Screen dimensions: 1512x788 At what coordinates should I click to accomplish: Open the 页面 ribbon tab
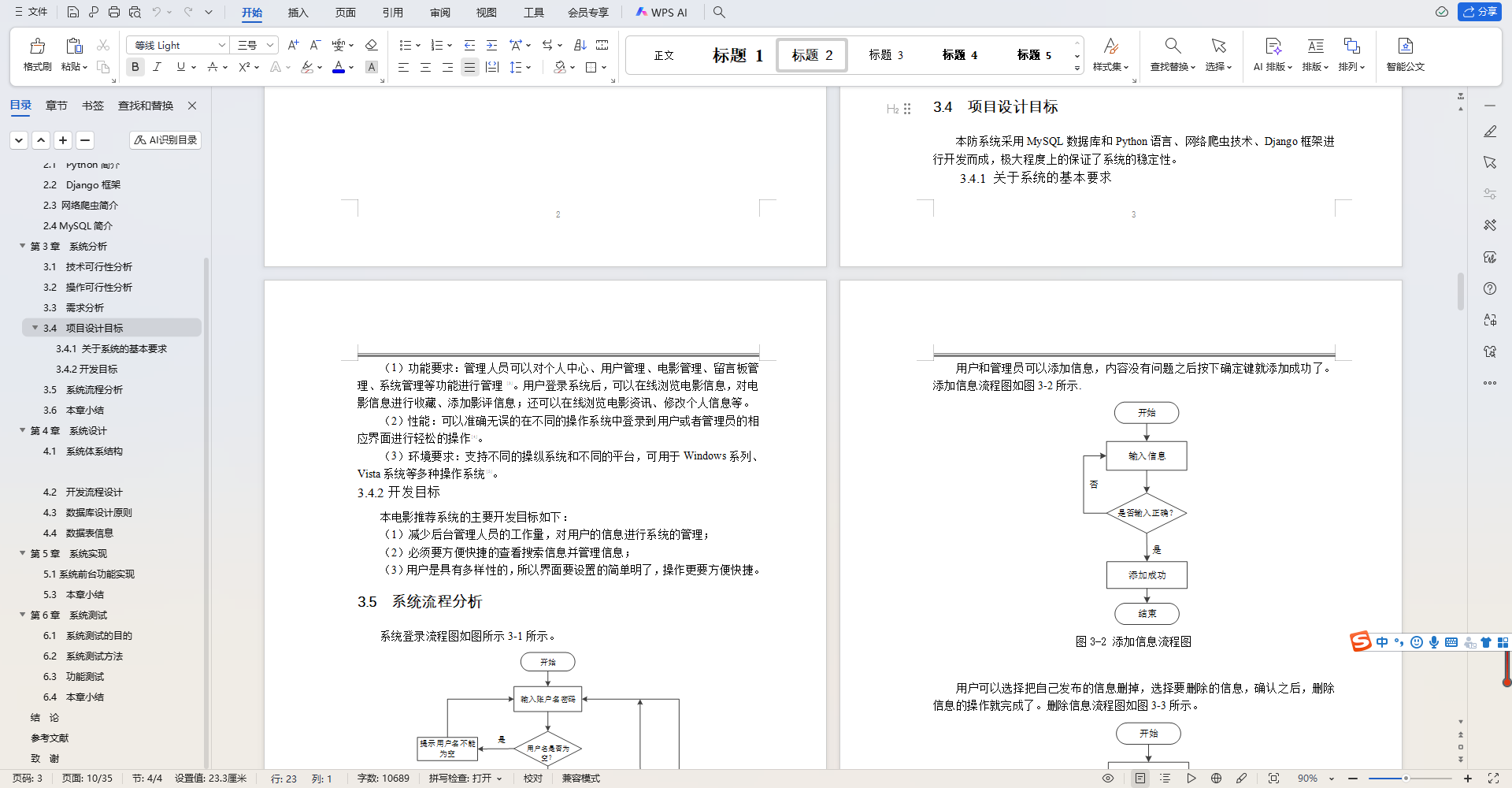coord(346,13)
